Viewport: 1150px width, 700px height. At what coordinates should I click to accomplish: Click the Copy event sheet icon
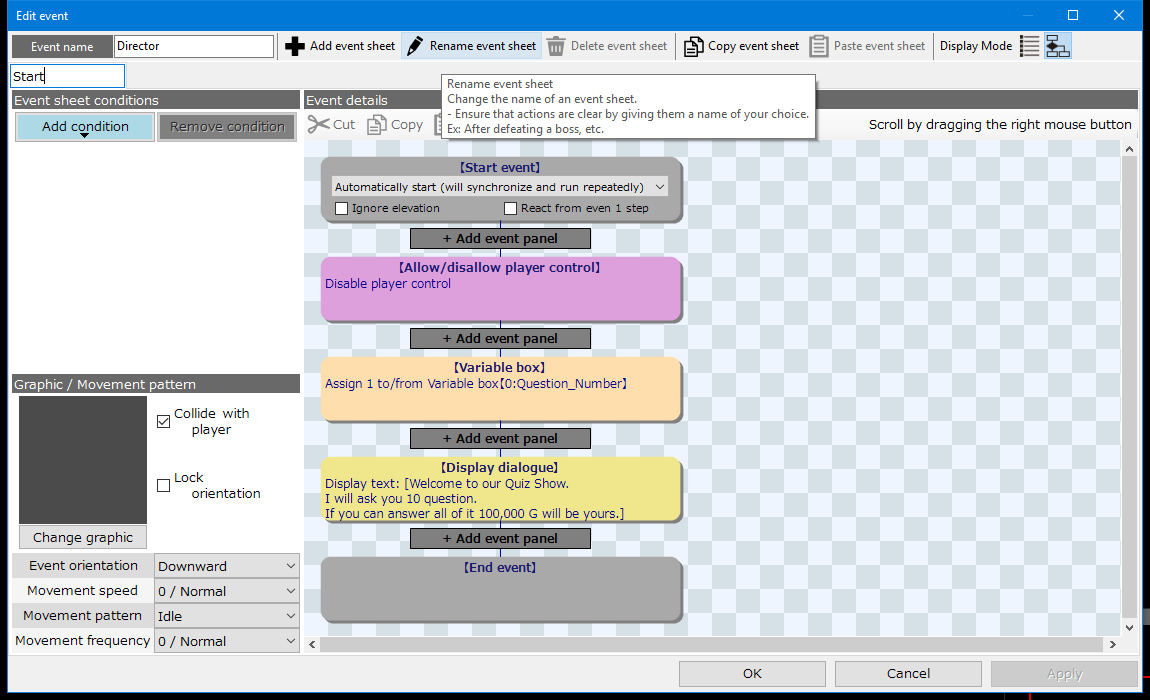693,46
